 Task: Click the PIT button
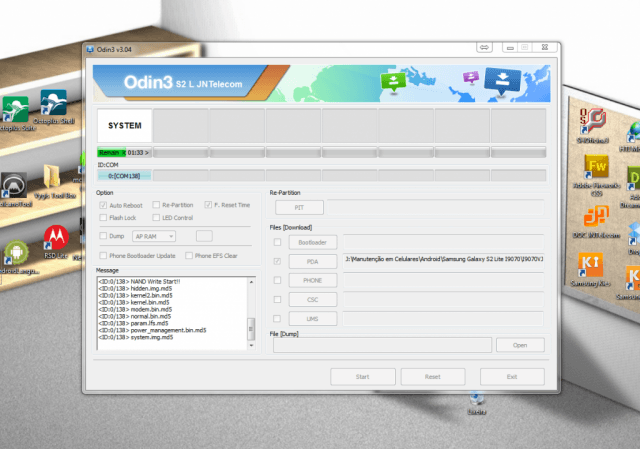point(299,207)
